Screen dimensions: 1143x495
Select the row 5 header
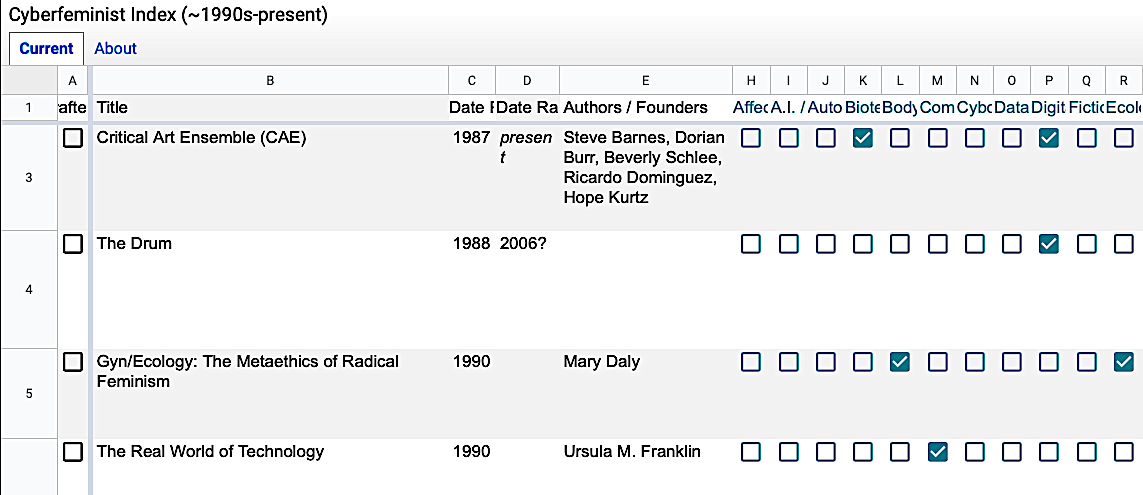(x=29, y=393)
